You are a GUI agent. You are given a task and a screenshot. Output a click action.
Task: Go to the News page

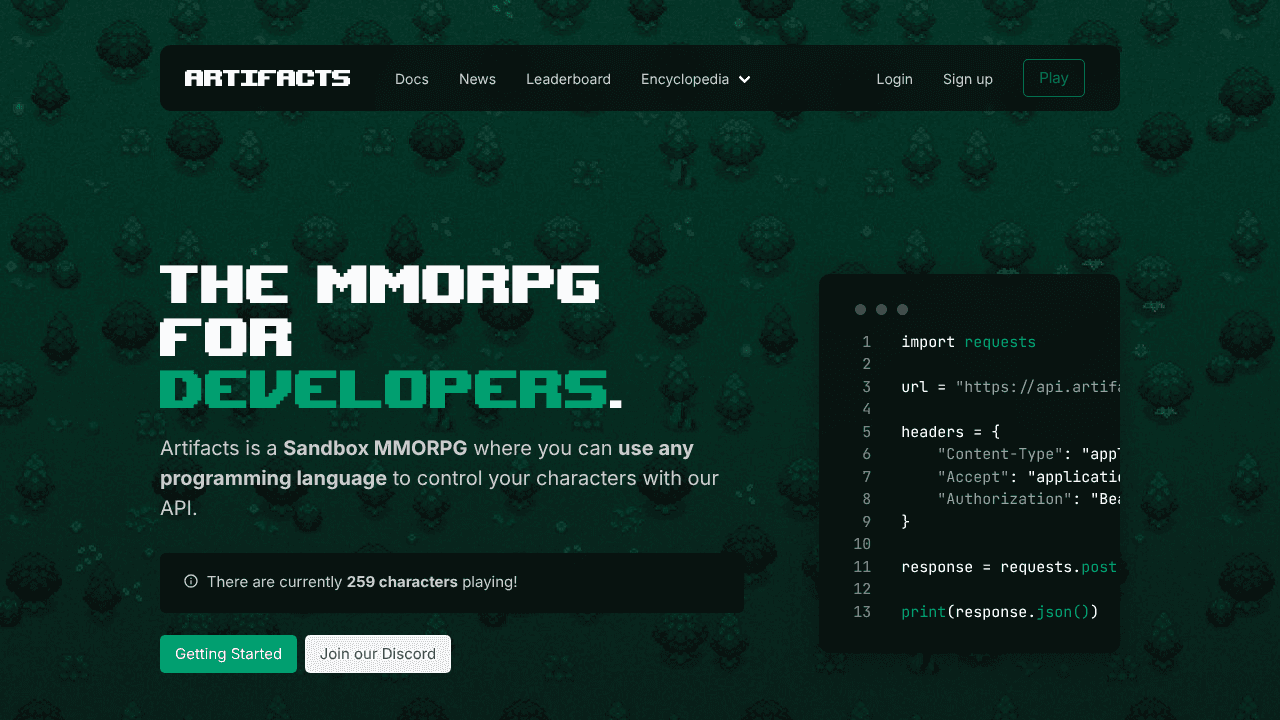pyautogui.click(x=477, y=79)
